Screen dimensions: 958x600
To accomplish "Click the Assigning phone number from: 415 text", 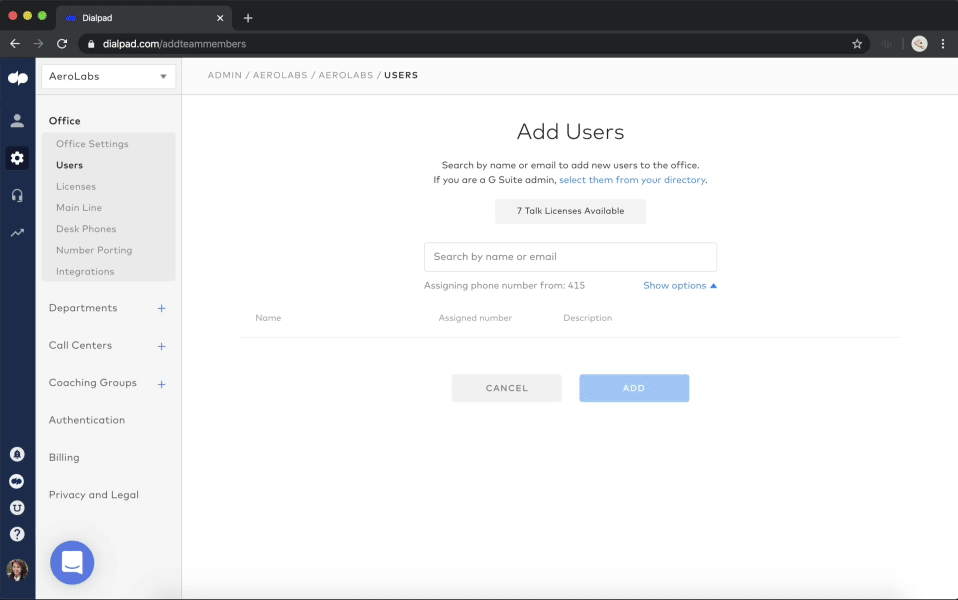I will (x=505, y=285).
